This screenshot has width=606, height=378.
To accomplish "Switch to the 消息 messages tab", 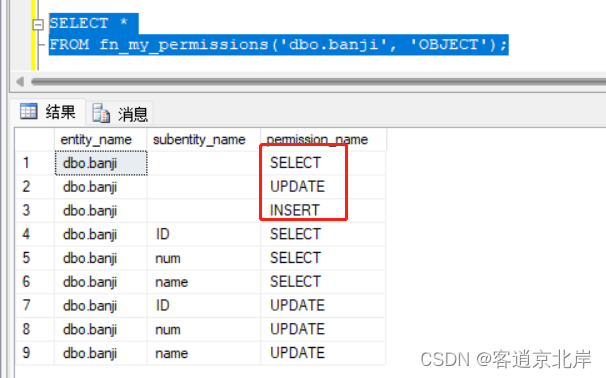I will point(120,114).
